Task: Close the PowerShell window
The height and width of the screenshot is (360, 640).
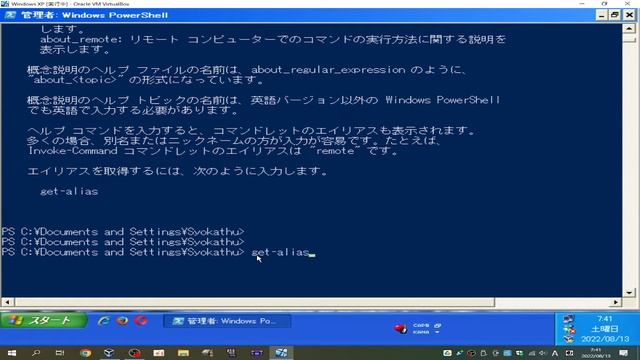Action: click(x=629, y=15)
